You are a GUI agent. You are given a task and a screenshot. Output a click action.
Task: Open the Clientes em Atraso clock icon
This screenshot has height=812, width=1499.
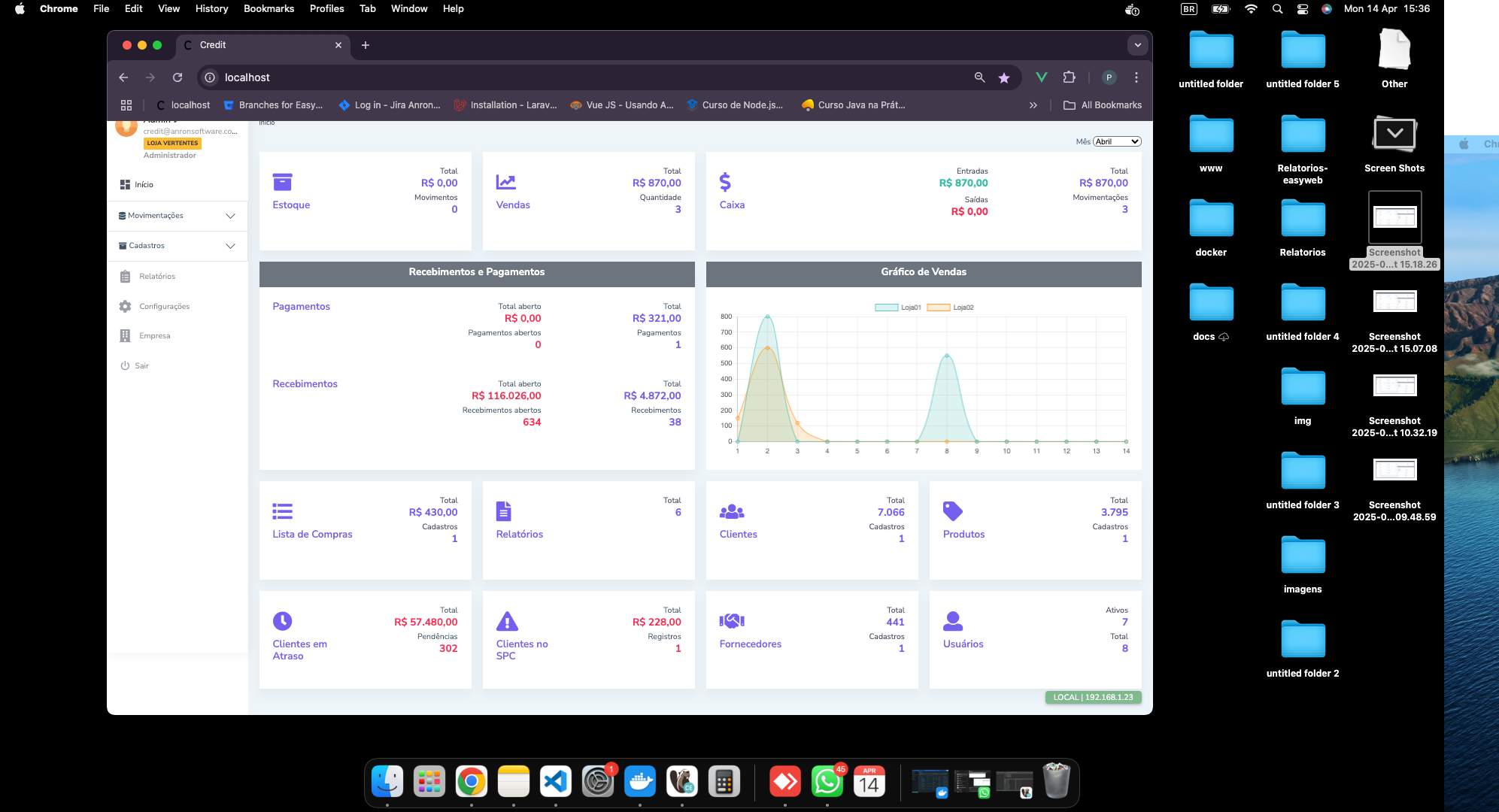pos(282,621)
